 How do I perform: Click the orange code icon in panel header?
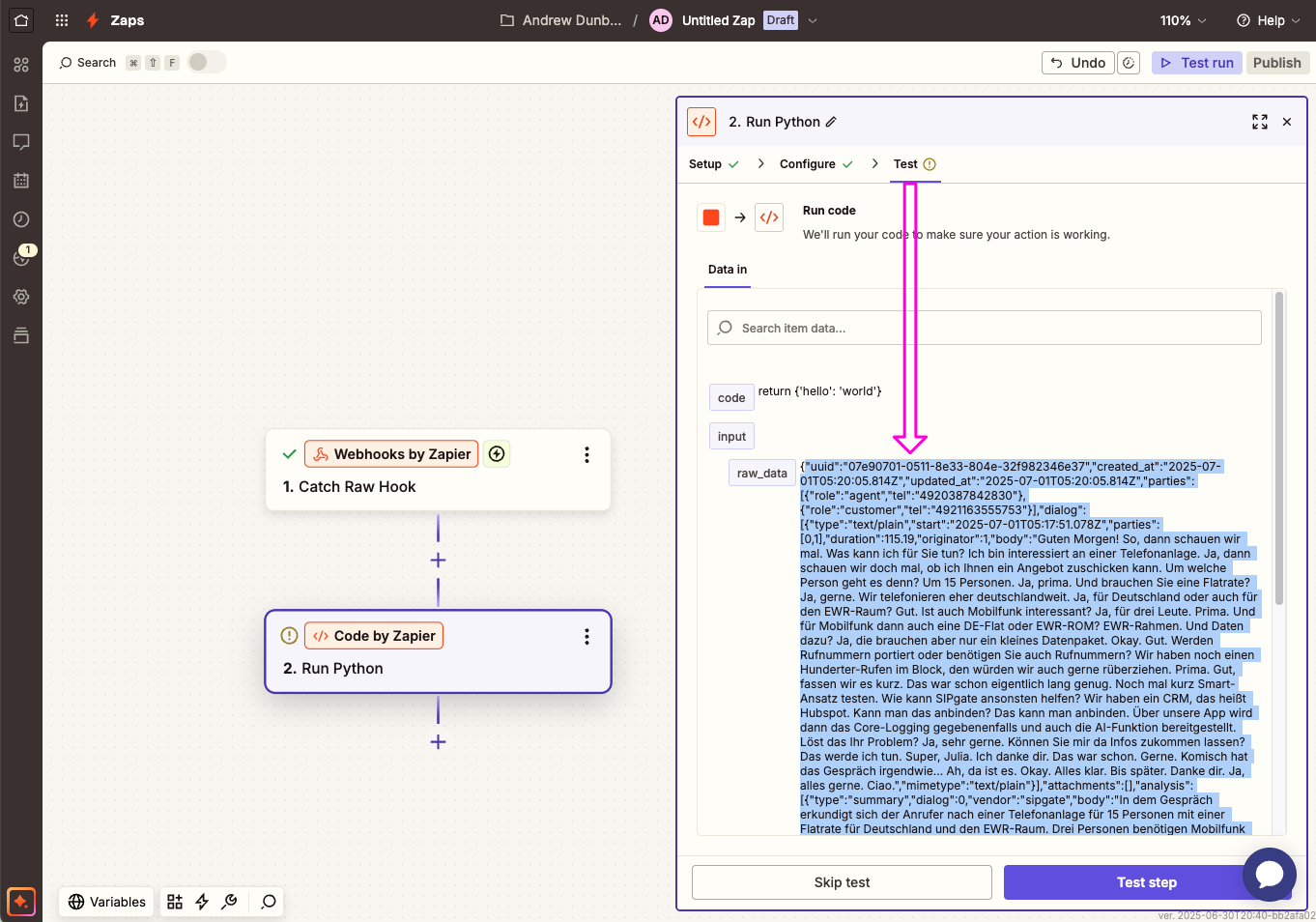pyautogui.click(x=701, y=122)
